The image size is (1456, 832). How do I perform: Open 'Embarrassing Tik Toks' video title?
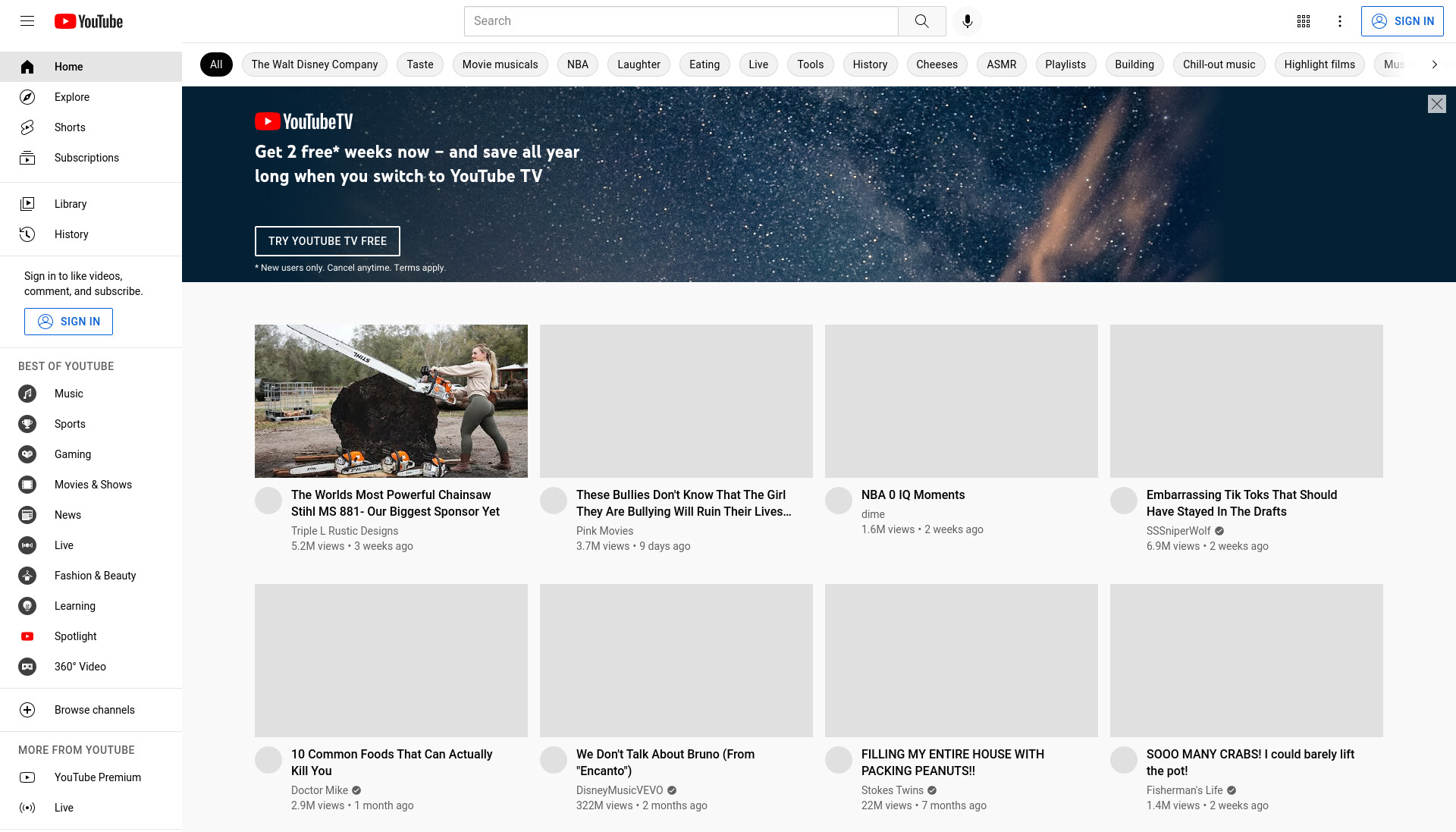[x=1241, y=503]
